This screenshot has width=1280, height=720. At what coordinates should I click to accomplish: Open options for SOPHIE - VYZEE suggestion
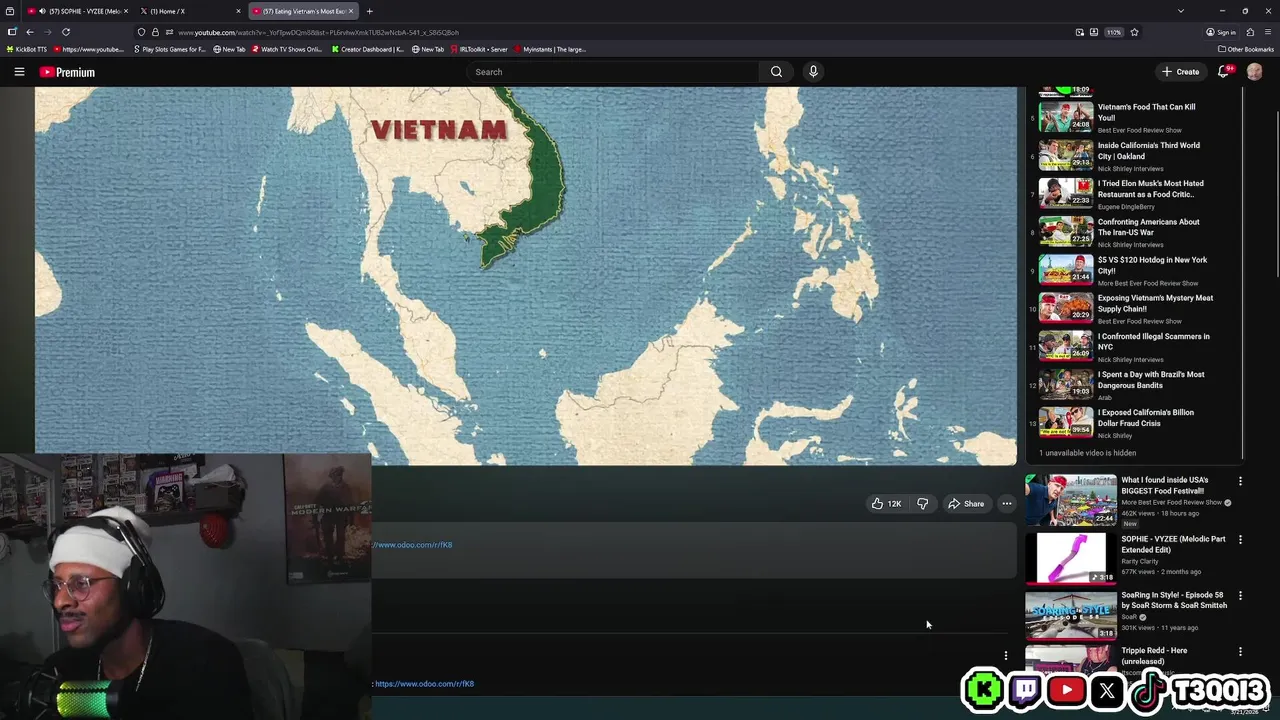click(1240, 540)
